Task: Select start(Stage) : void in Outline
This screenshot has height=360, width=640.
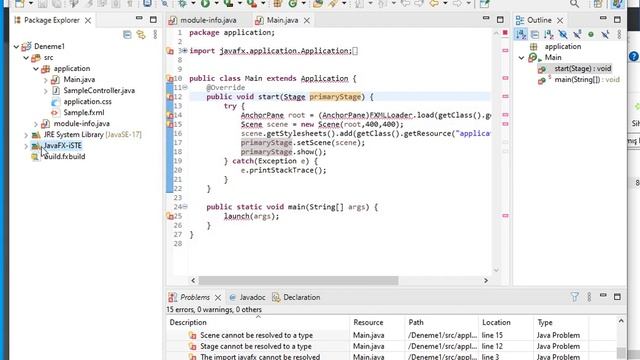Action: point(582,69)
